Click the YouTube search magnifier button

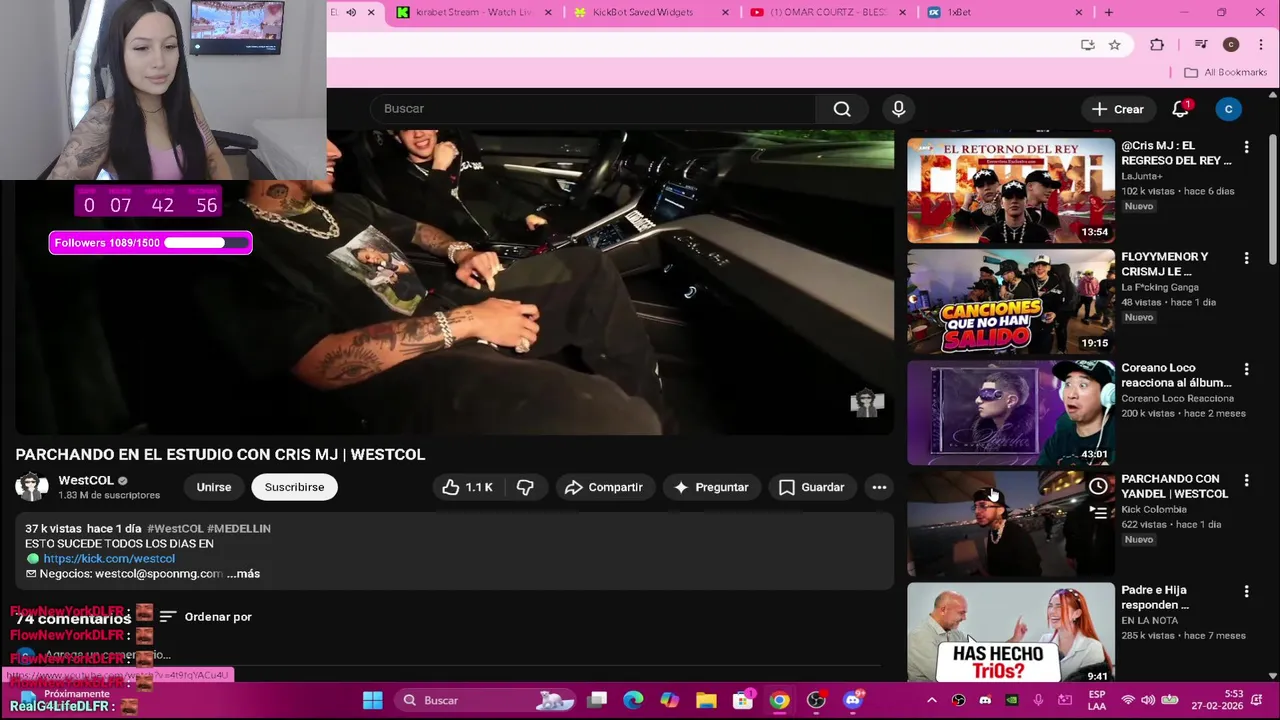click(x=842, y=109)
